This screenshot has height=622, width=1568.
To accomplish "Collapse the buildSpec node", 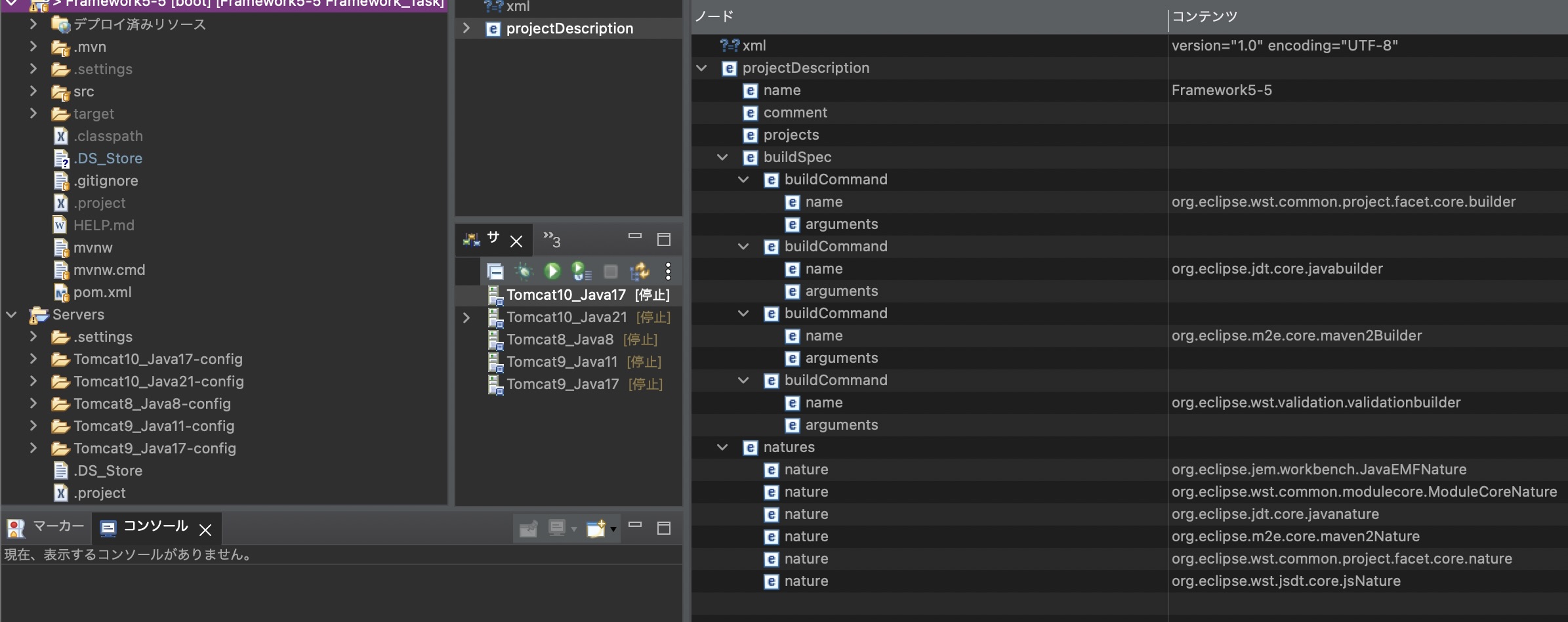I will coord(722,157).
